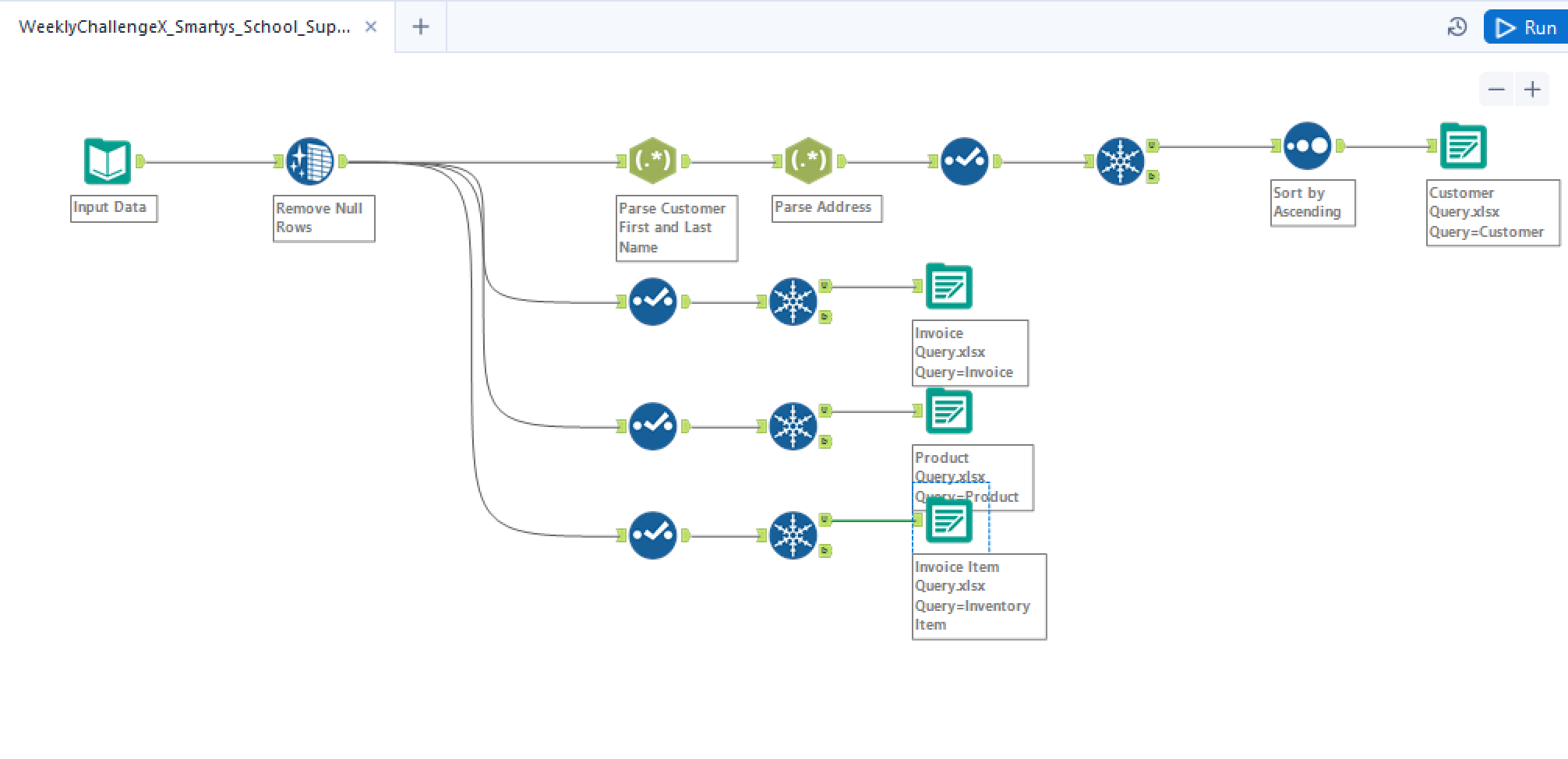Viewport: 1568px width, 759px height.
Task: Select the Select tool in the bottom branch
Action: pyautogui.click(x=652, y=535)
